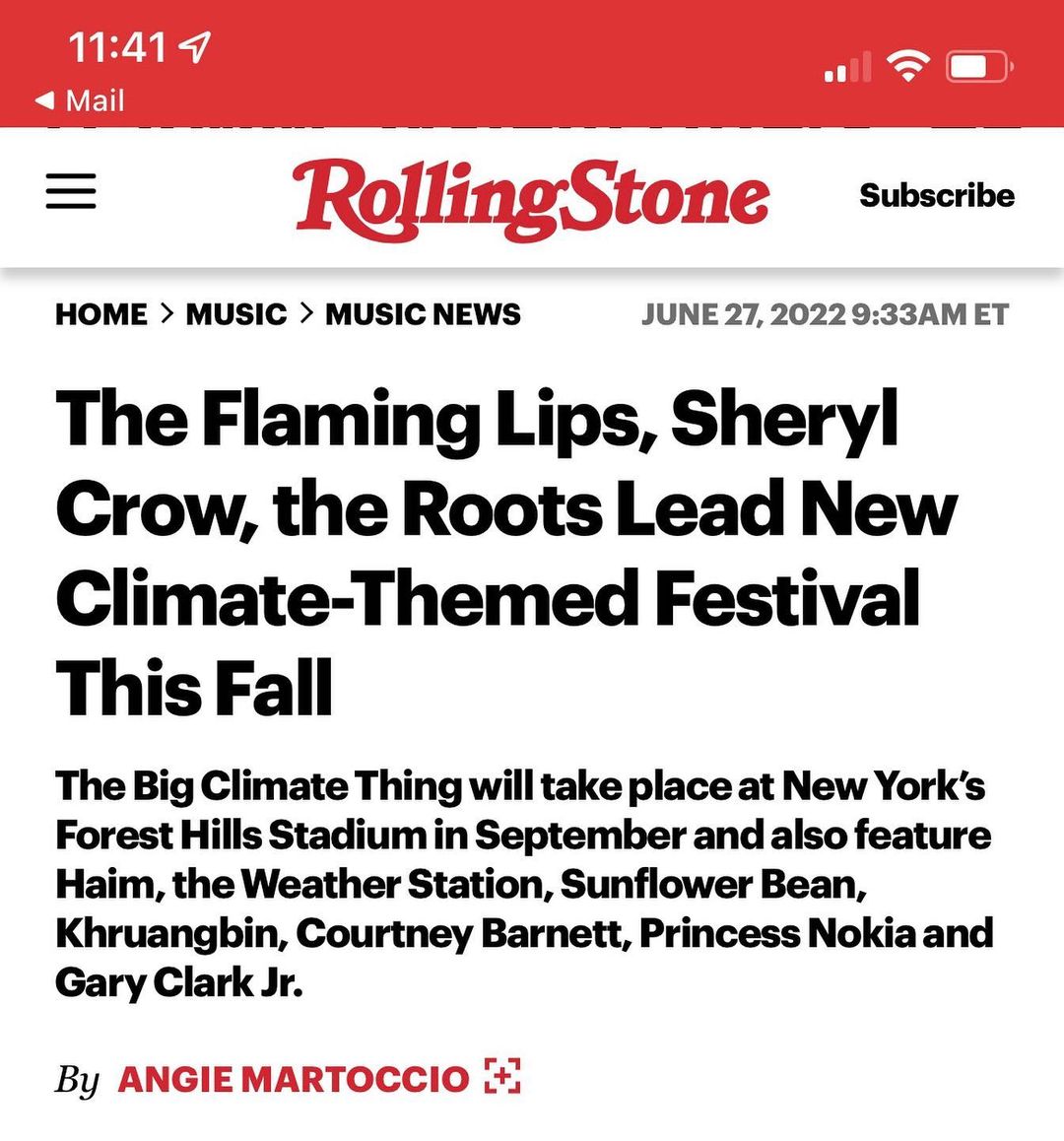Go to the HOME breadcrumb

[101, 314]
